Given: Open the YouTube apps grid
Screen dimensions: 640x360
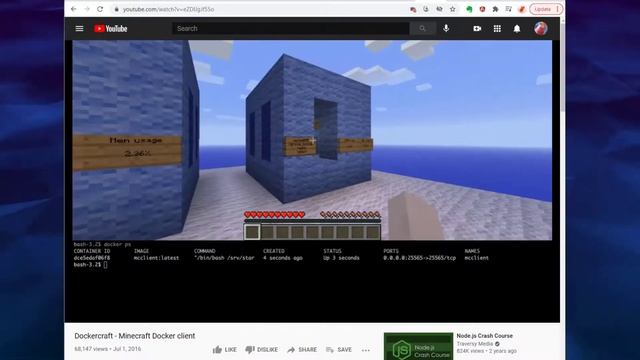Looking at the screenshot, I should coord(497,29).
